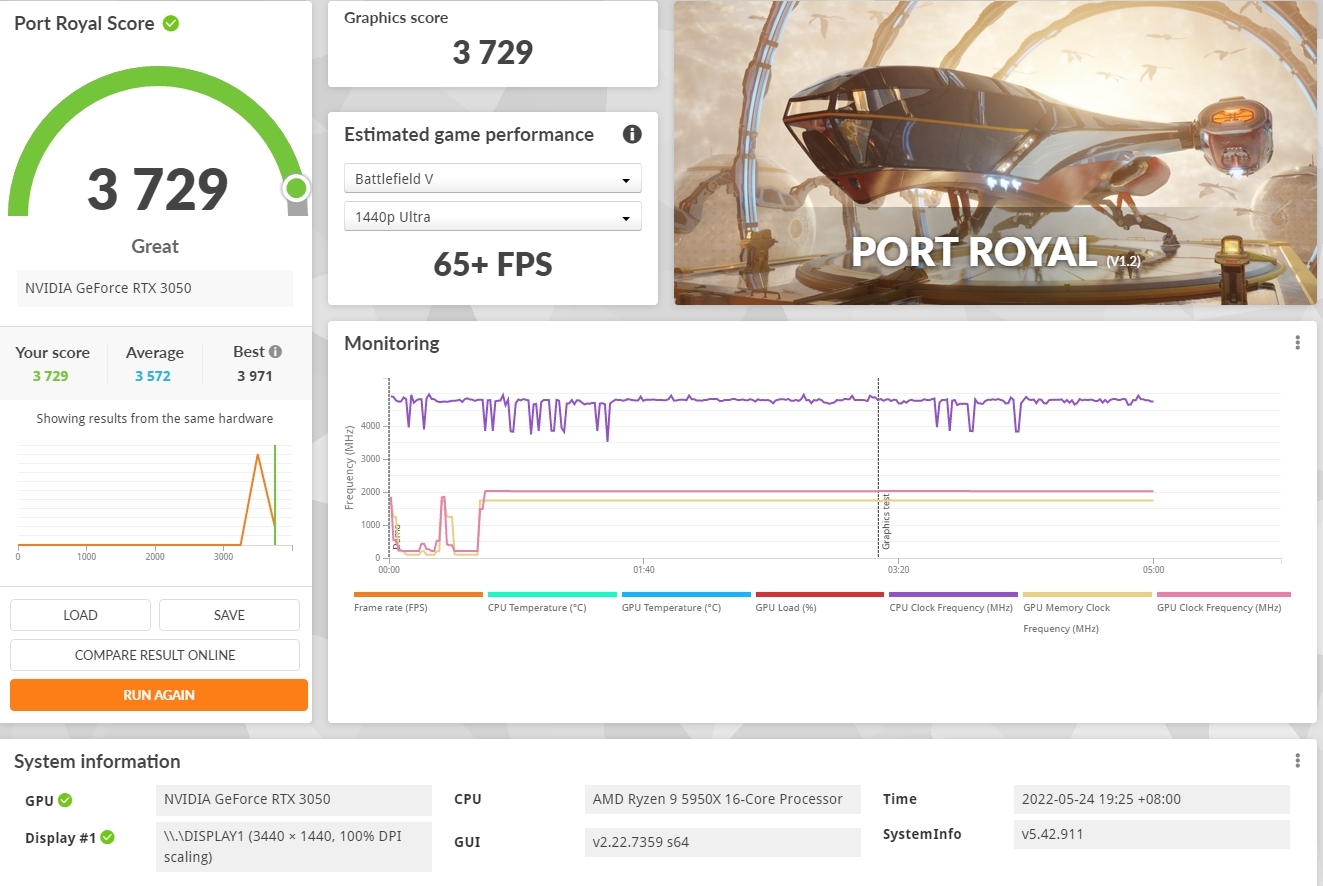Toggle the CPU Clock Frequency legend series
The image size is (1323, 886).
click(x=953, y=602)
